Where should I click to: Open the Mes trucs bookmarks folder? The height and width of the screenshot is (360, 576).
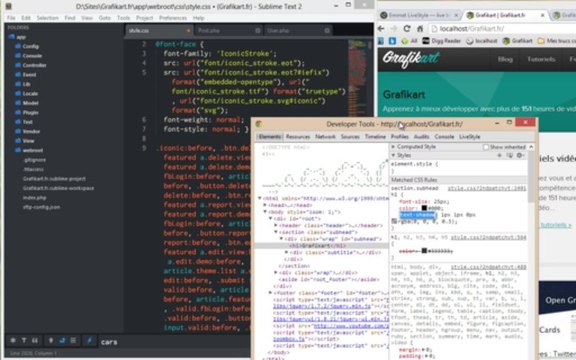[x=556, y=41]
